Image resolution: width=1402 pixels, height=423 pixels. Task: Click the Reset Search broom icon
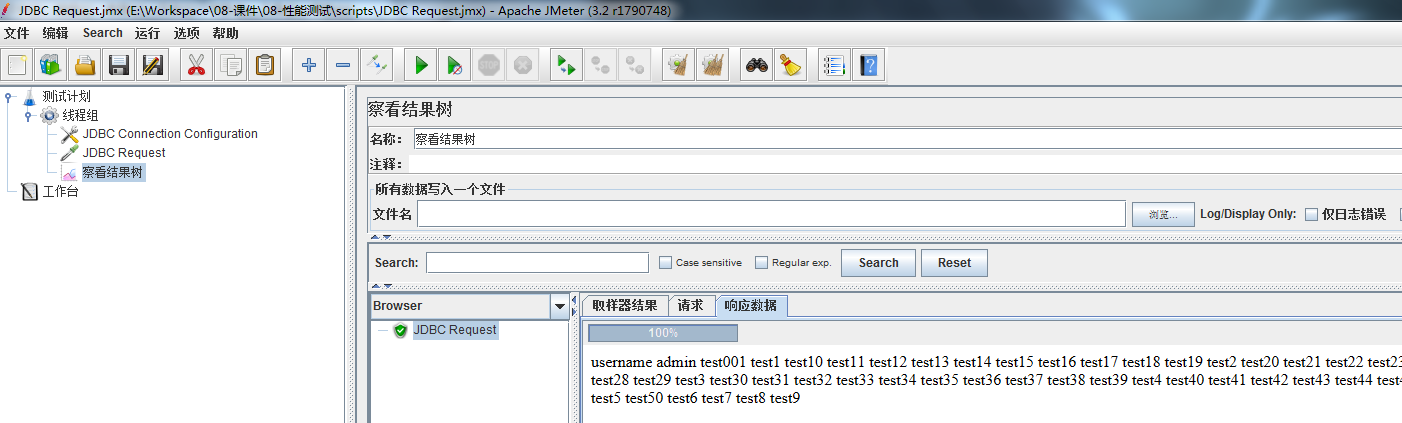(x=790, y=66)
